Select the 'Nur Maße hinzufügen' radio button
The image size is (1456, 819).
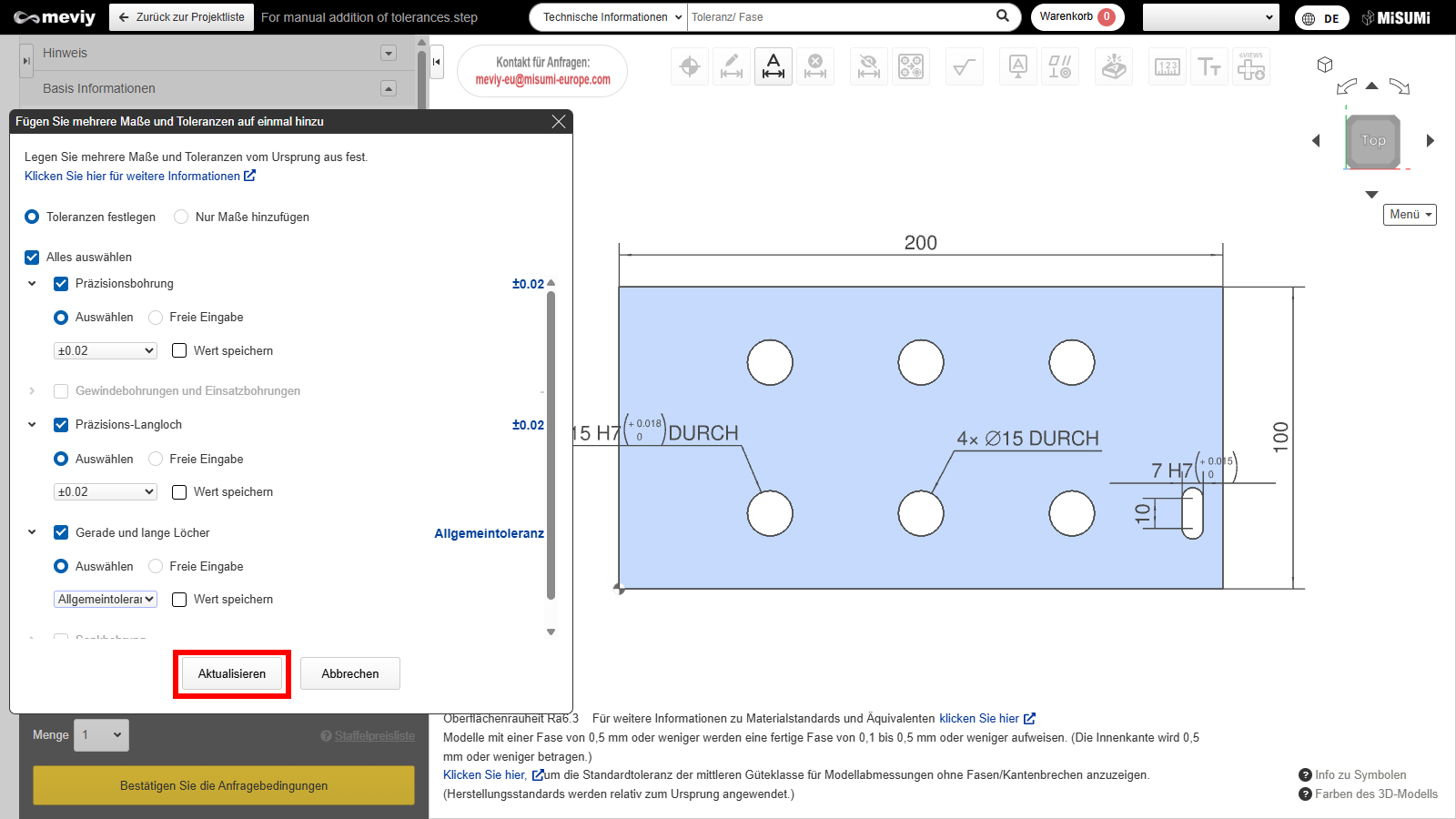(x=181, y=217)
